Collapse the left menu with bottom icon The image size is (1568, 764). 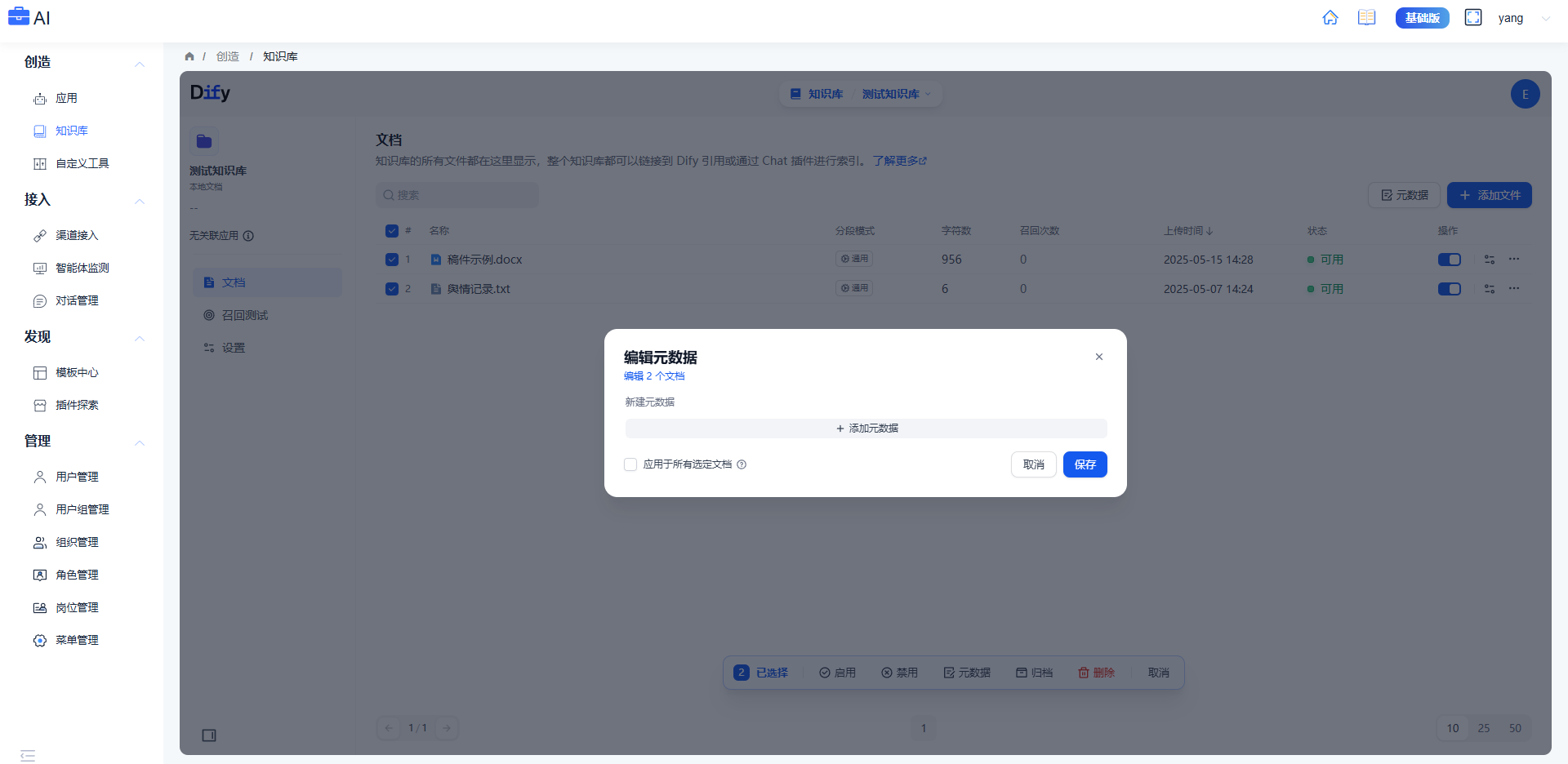(x=28, y=755)
